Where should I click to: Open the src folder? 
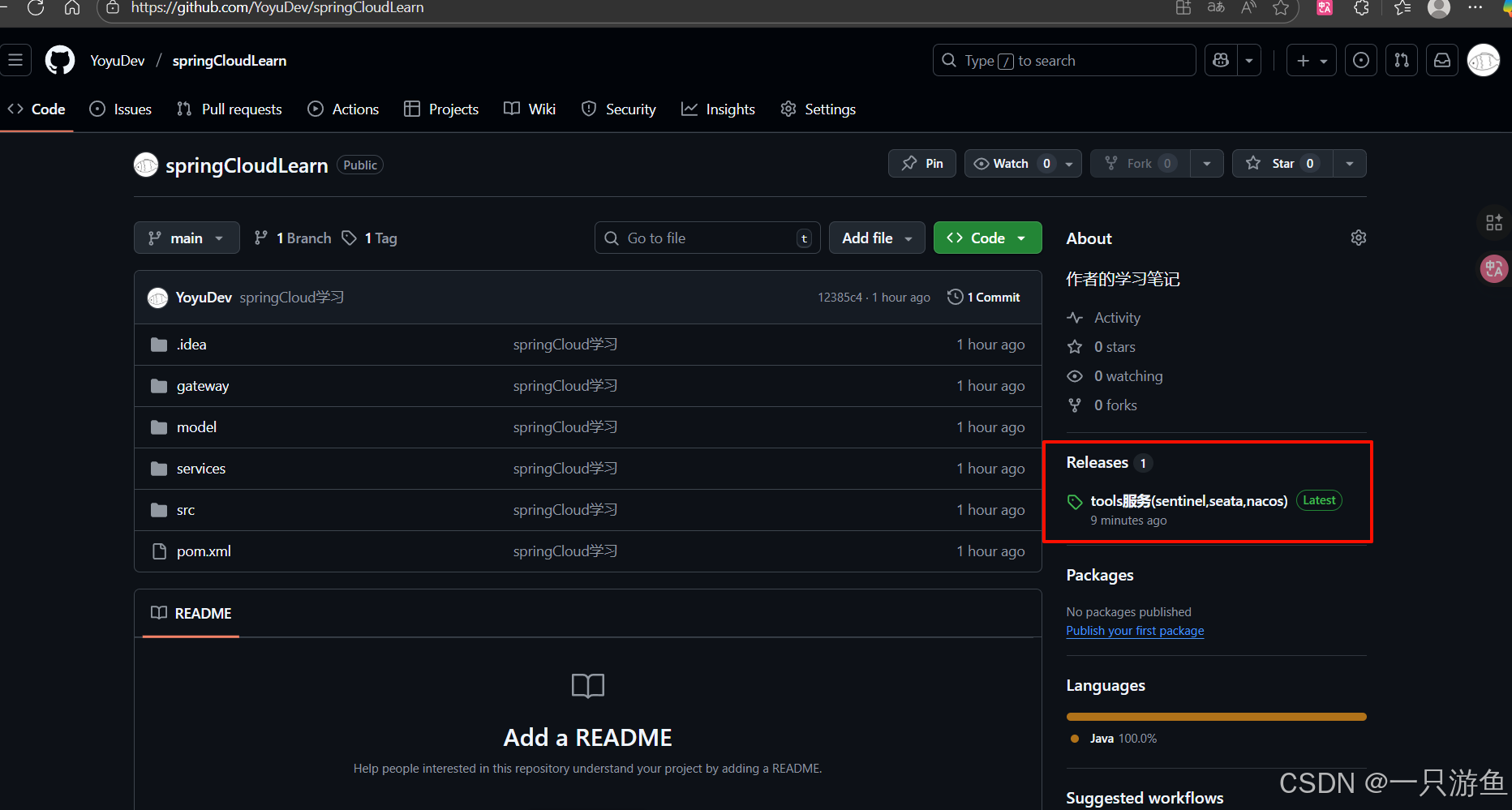[x=186, y=510]
